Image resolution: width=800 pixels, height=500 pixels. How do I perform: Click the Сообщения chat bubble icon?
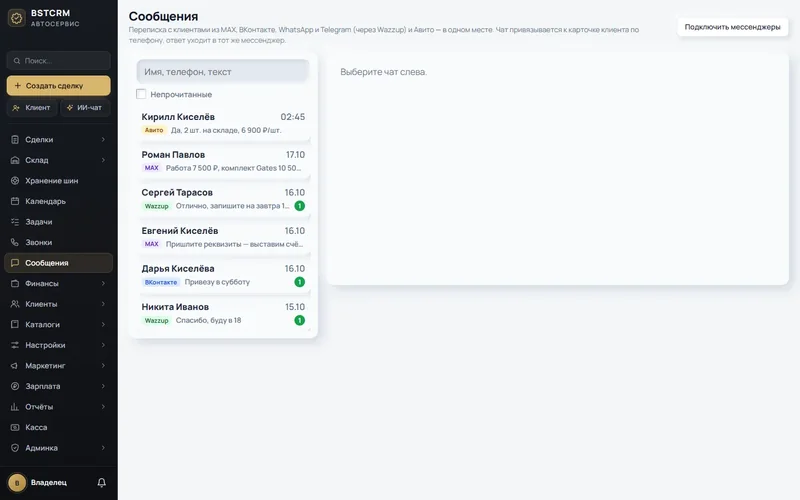click(15, 263)
